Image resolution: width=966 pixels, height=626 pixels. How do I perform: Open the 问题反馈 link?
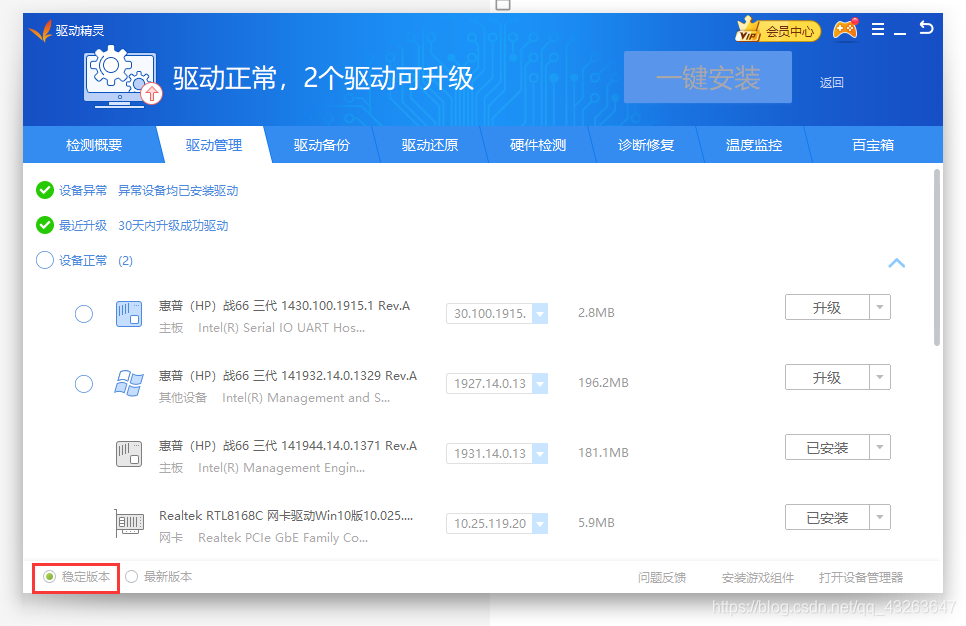pos(662,577)
